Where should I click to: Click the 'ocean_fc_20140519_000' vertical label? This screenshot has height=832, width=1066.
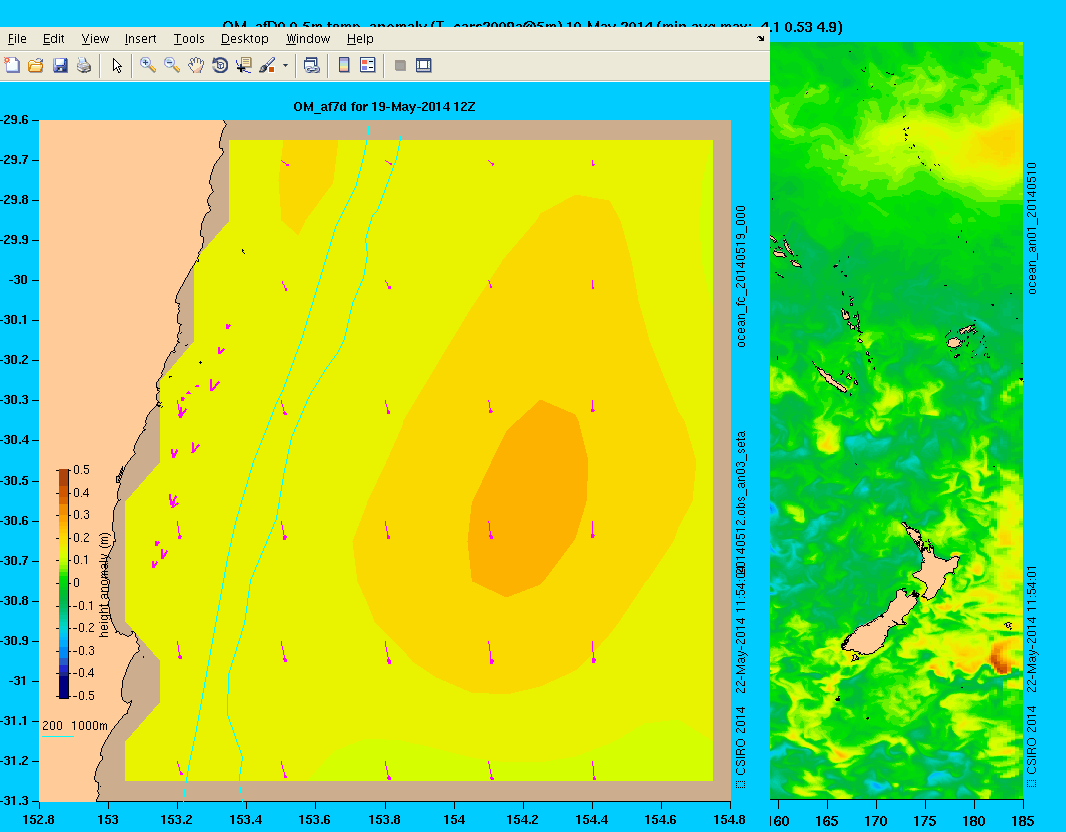(x=741, y=276)
